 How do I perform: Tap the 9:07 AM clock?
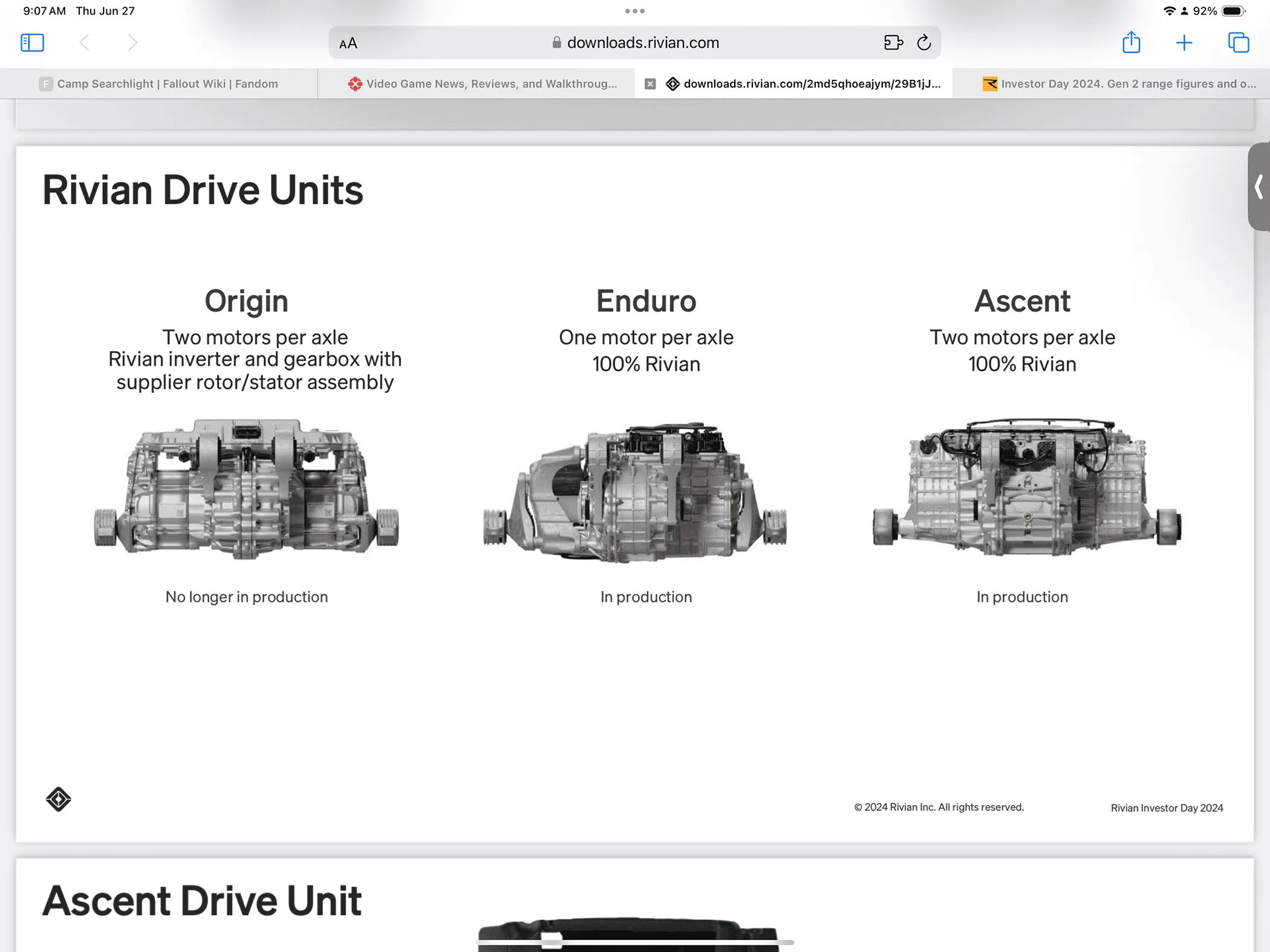coord(44,11)
